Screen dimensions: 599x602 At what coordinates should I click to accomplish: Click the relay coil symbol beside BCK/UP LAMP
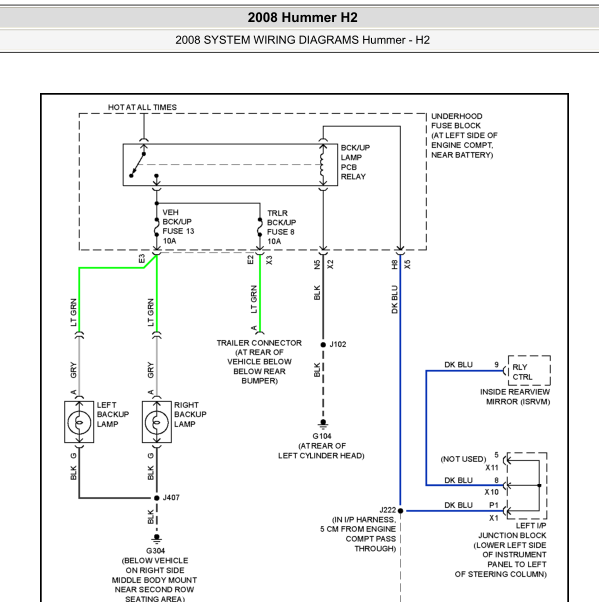pos(323,165)
